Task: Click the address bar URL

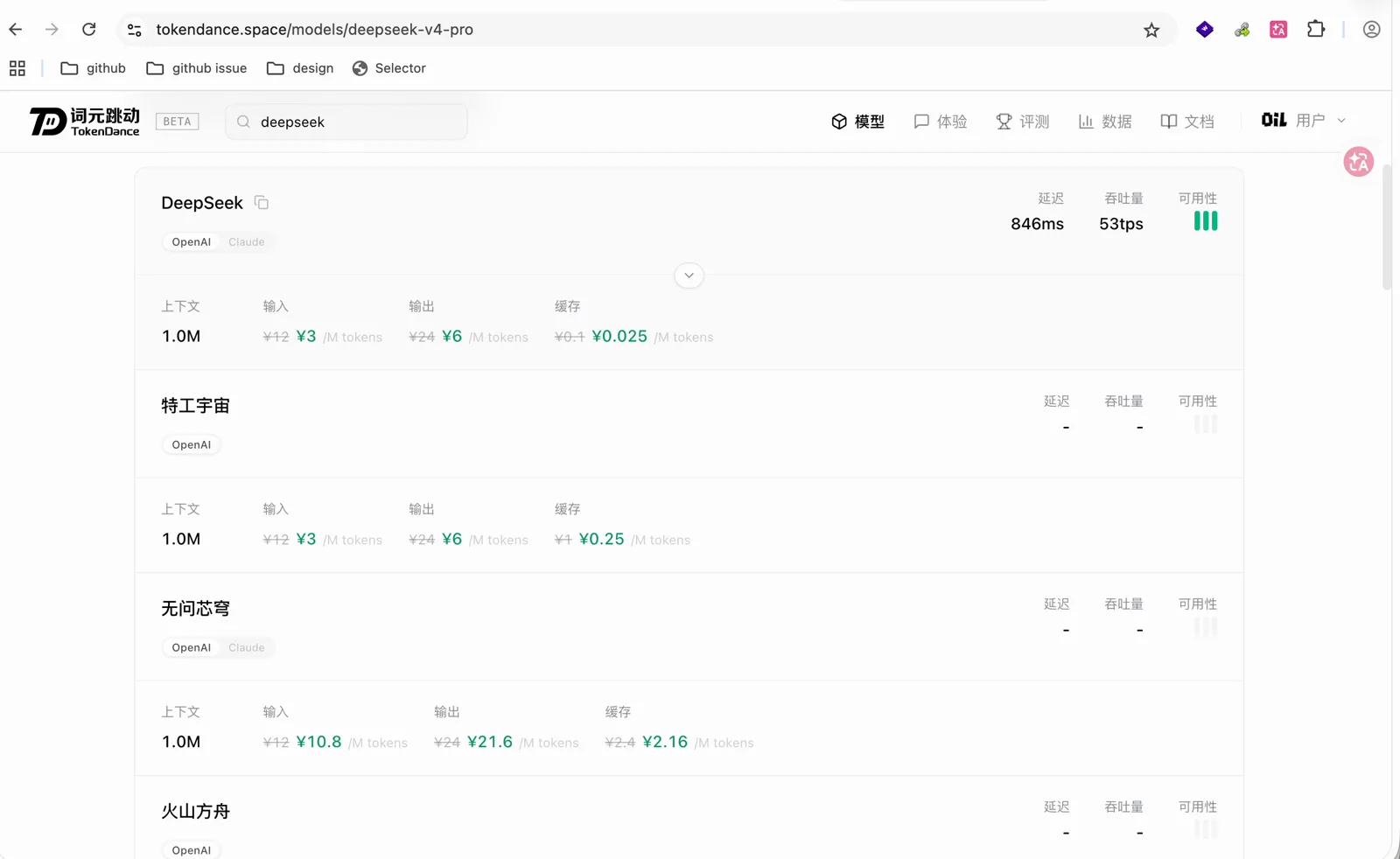Action: click(315, 30)
